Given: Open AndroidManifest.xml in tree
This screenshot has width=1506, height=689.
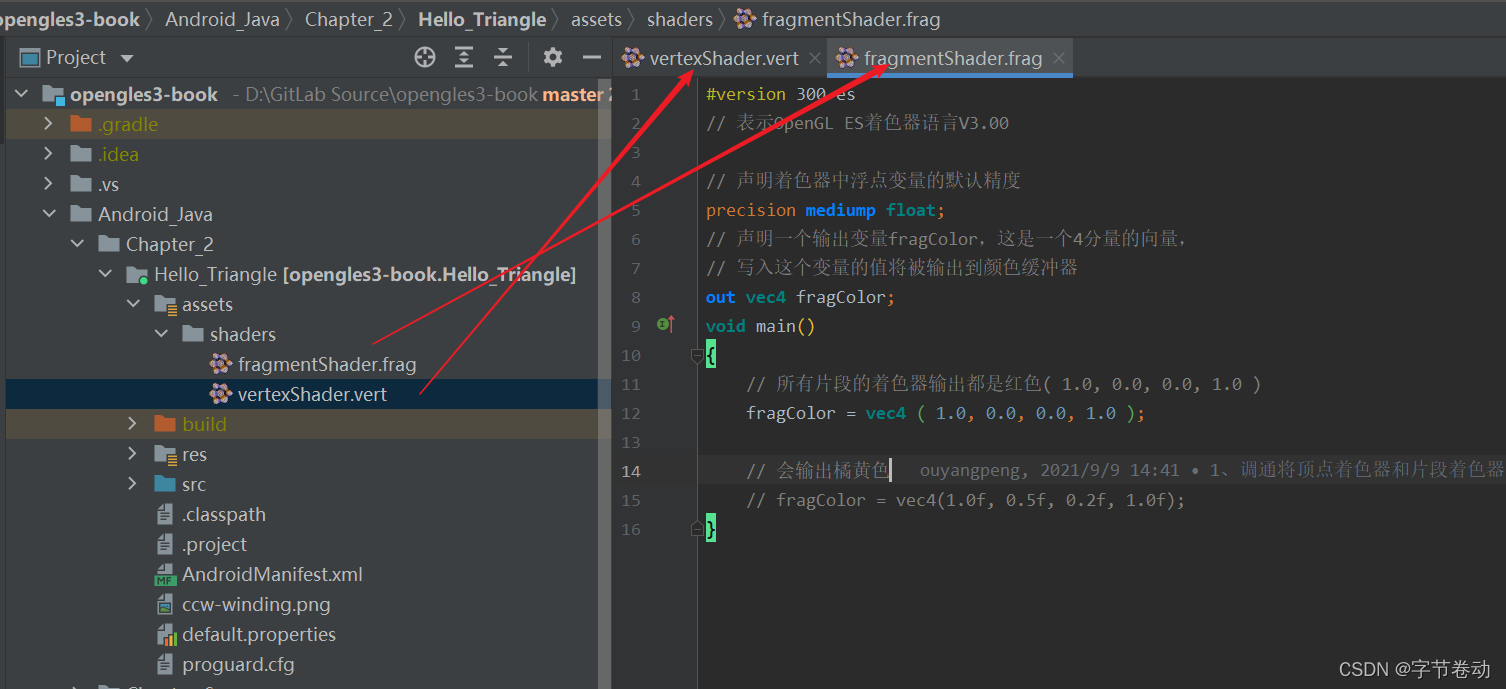Looking at the screenshot, I should [272, 574].
